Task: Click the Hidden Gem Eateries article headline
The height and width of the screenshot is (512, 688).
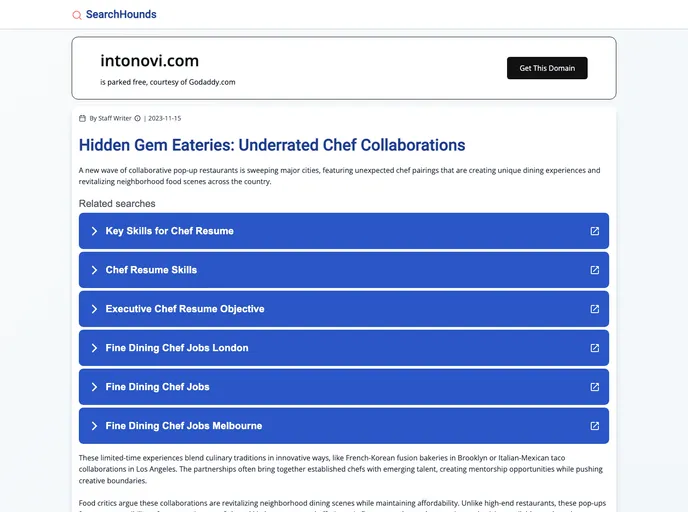Action: [272, 145]
